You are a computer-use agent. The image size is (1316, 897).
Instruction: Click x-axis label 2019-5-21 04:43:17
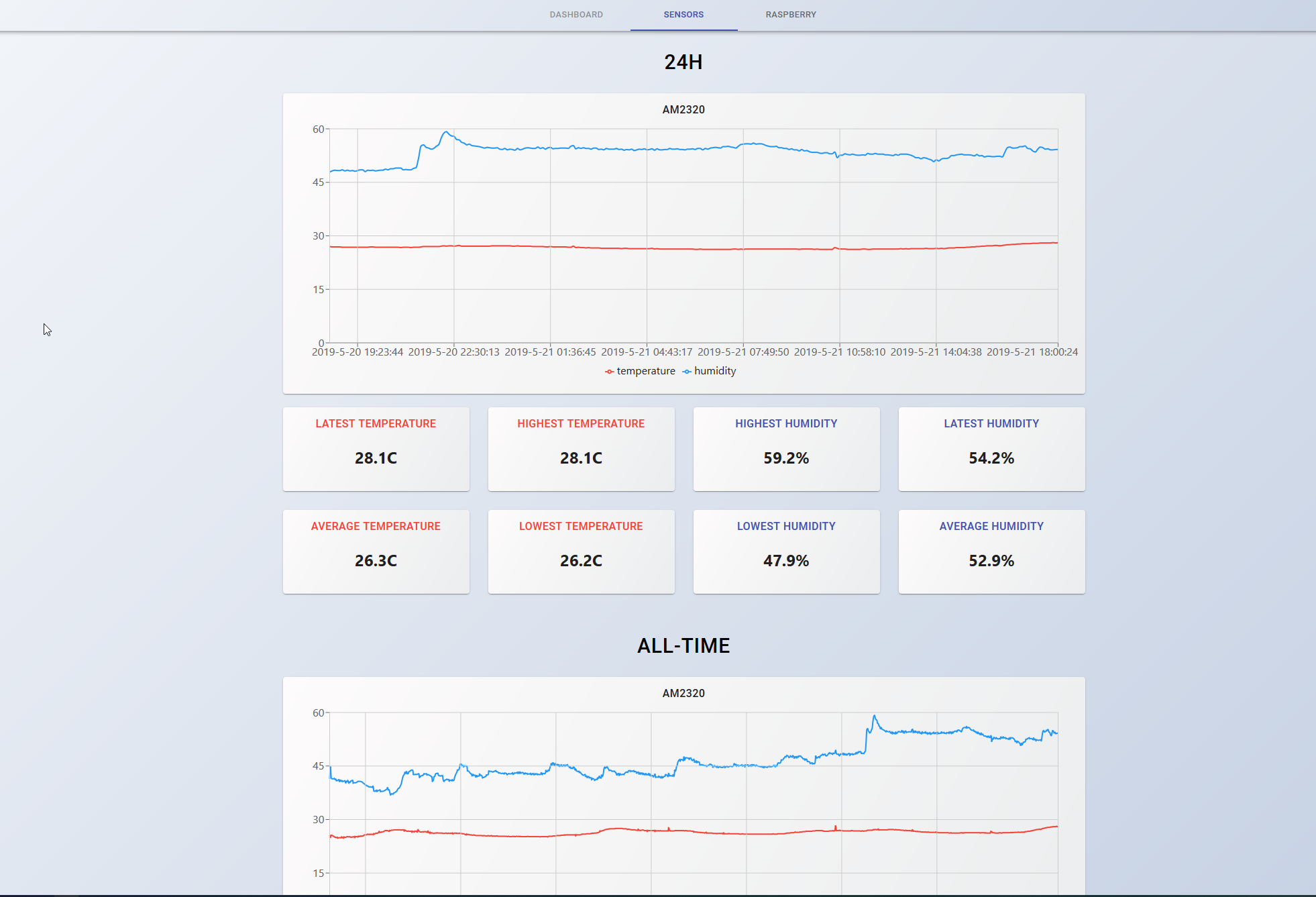tap(647, 352)
